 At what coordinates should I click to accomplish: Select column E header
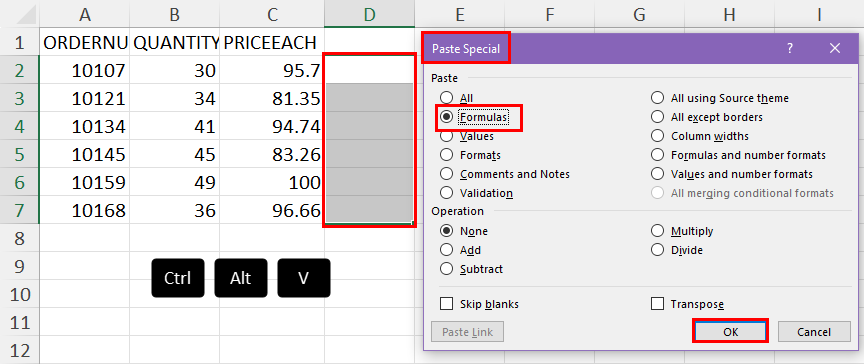(459, 15)
